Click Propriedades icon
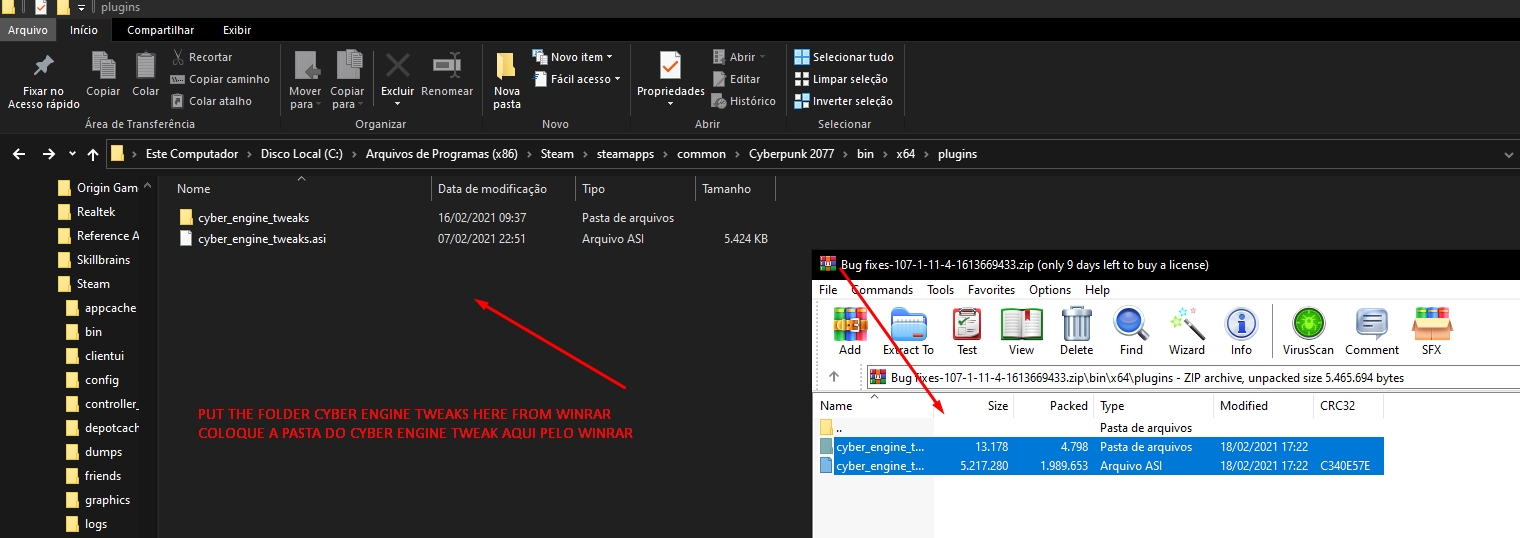 [670, 66]
